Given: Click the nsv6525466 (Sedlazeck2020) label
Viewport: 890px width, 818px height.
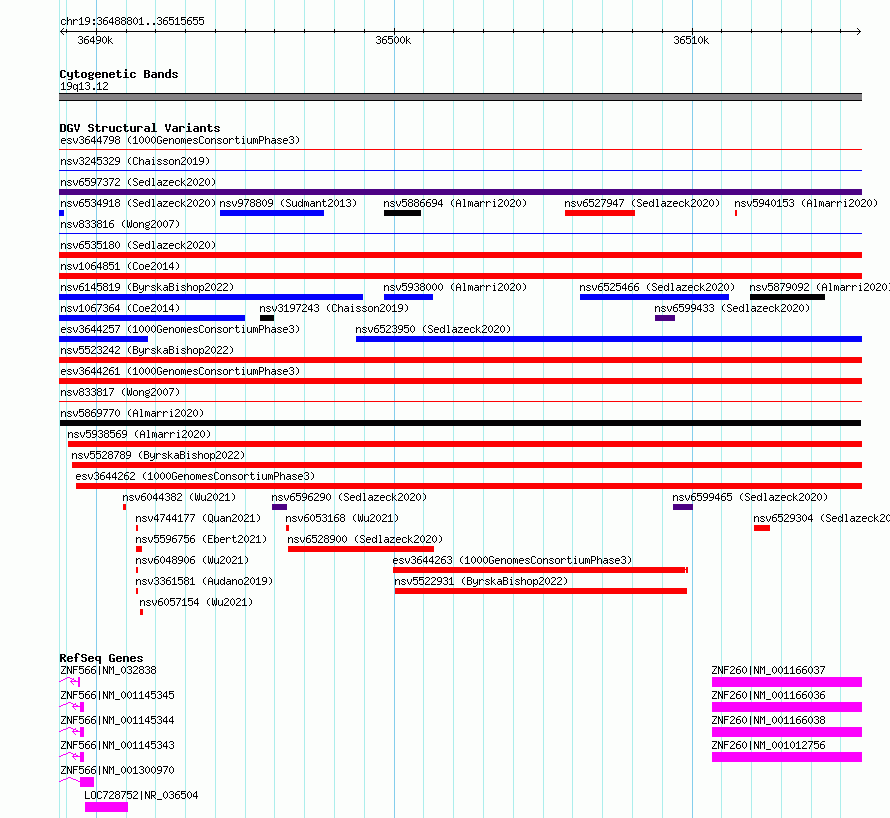Looking at the screenshot, I should (657, 287).
